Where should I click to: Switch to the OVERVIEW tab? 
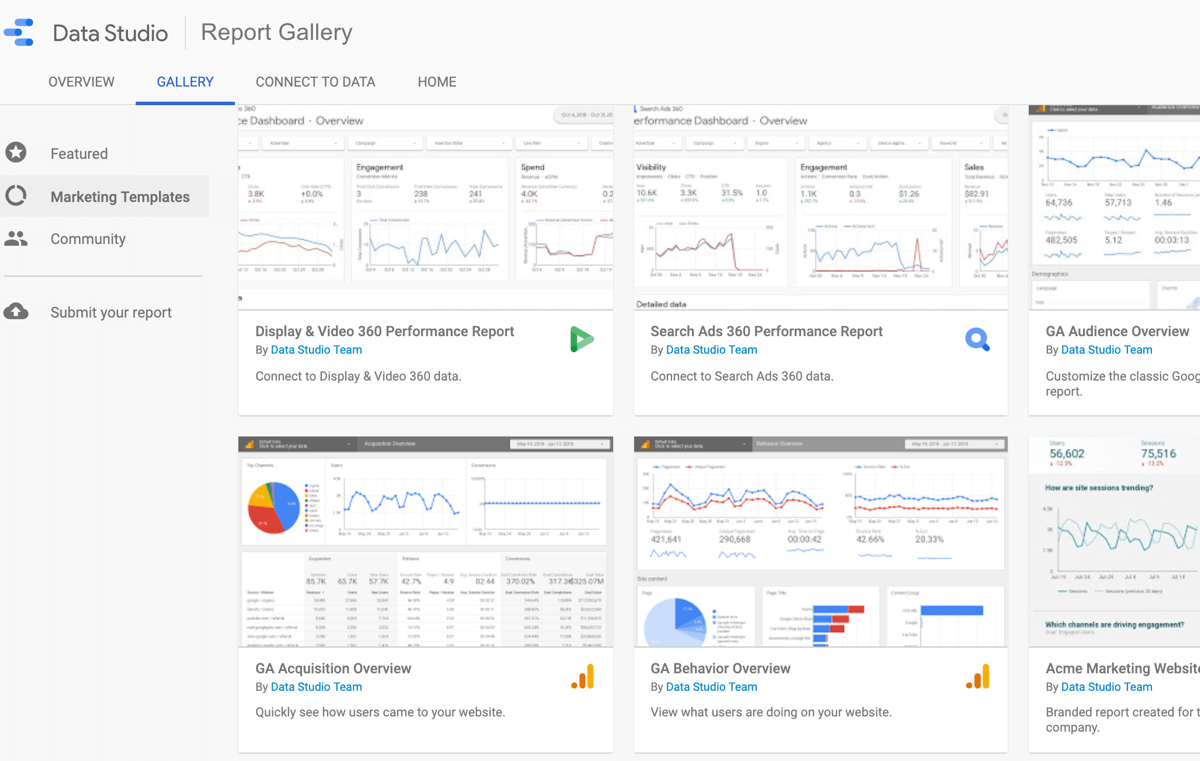tap(82, 82)
